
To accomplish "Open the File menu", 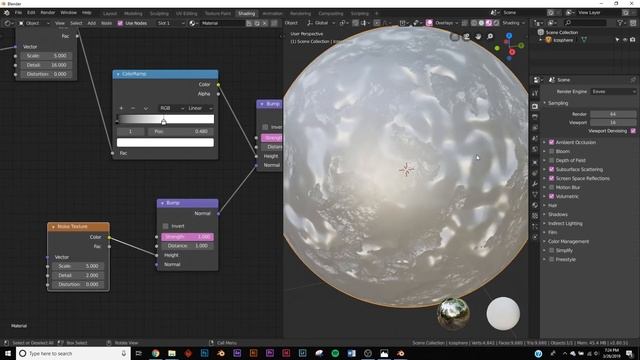I will click(18, 13).
